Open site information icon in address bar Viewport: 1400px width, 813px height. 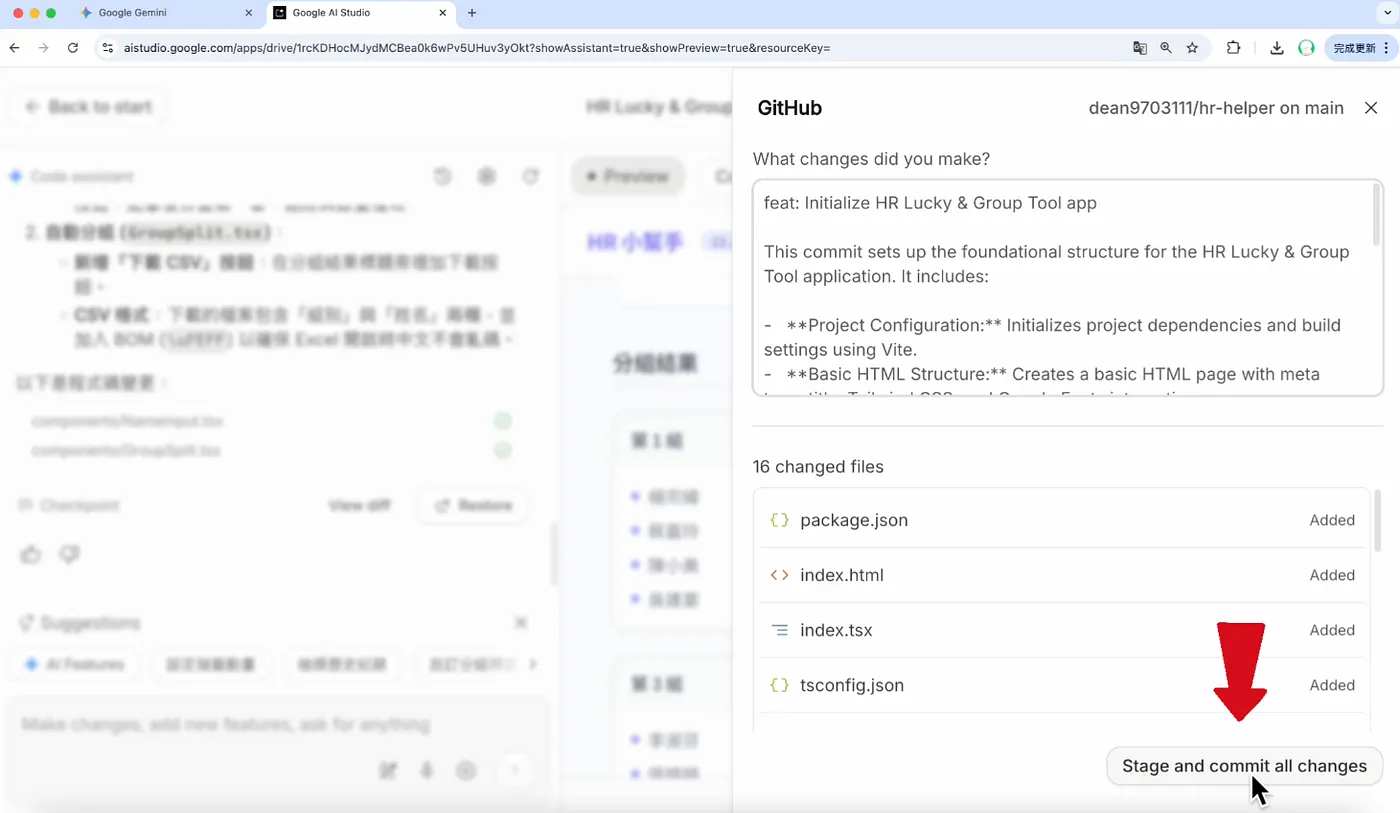click(x=108, y=47)
